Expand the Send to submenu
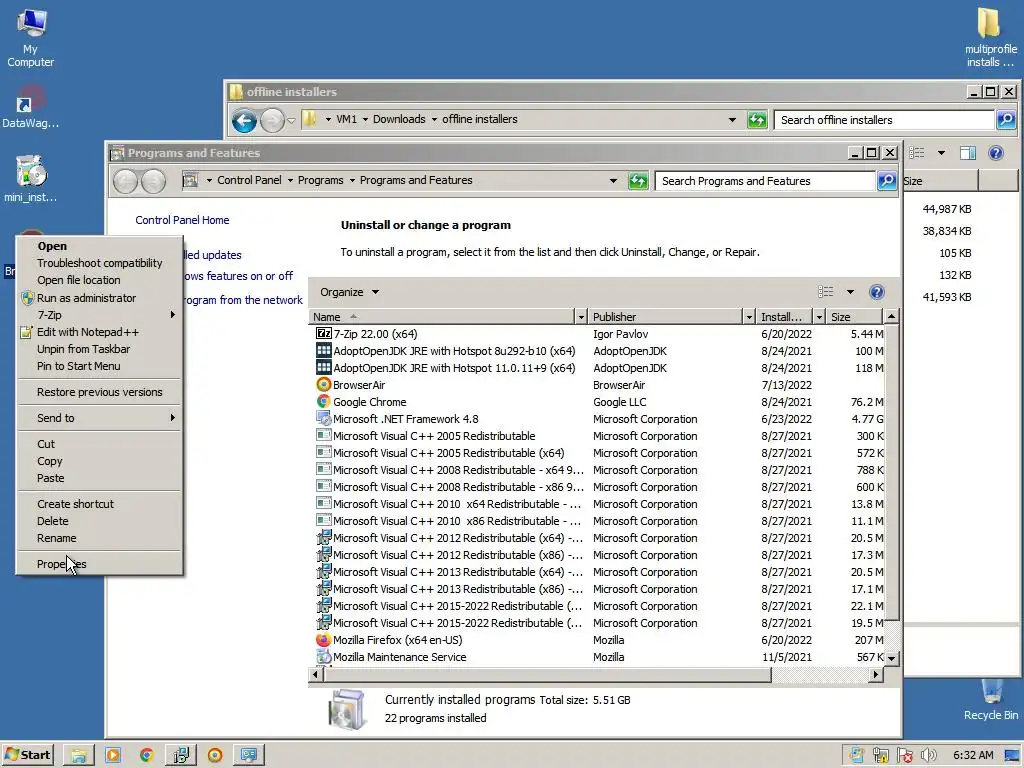The height and width of the screenshot is (768, 1024). pyautogui.click(x=99, y=418)
